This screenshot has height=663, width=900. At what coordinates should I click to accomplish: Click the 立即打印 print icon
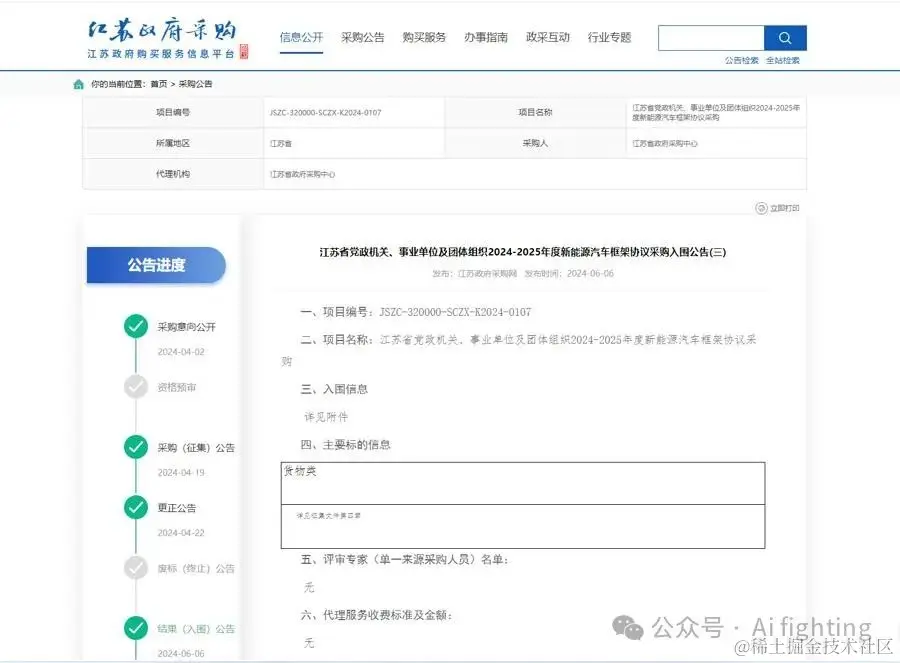[760, 207]
